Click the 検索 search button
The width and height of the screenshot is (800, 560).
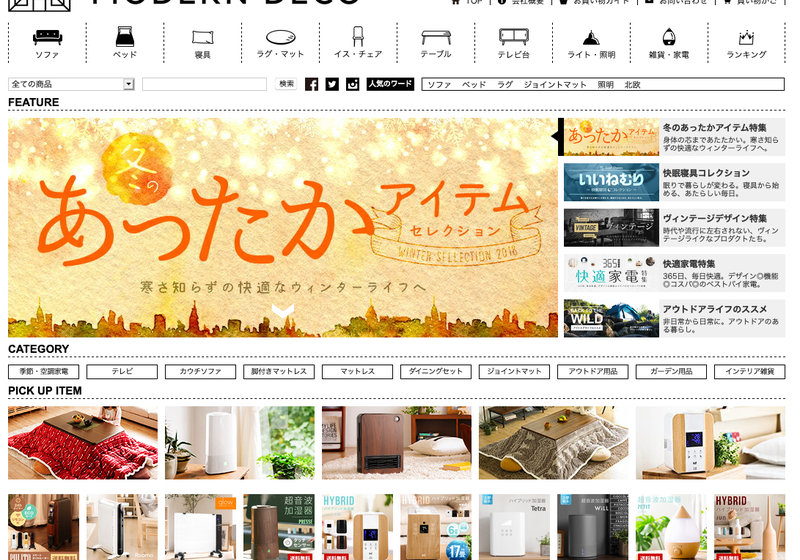coord(286,84)
